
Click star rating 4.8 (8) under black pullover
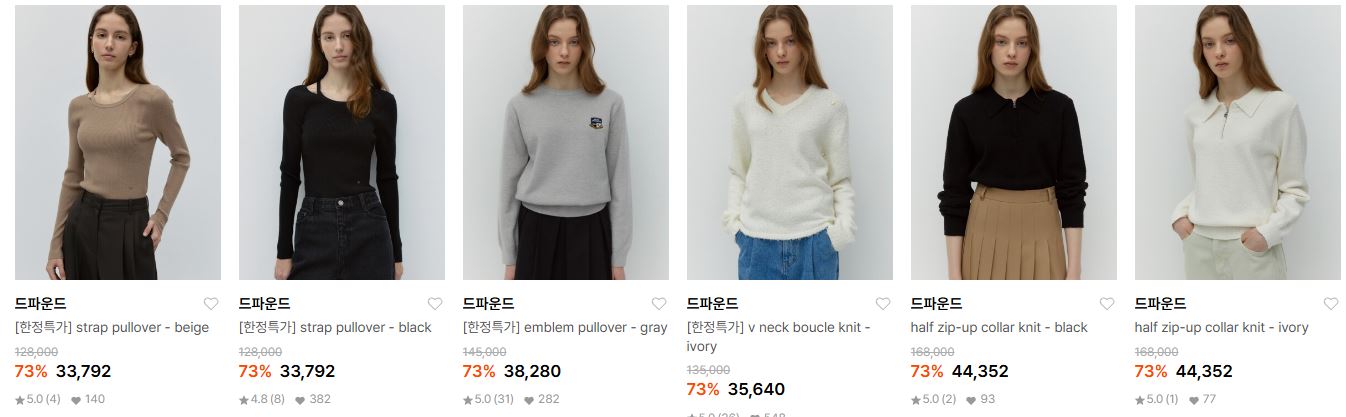click(262, 399)
